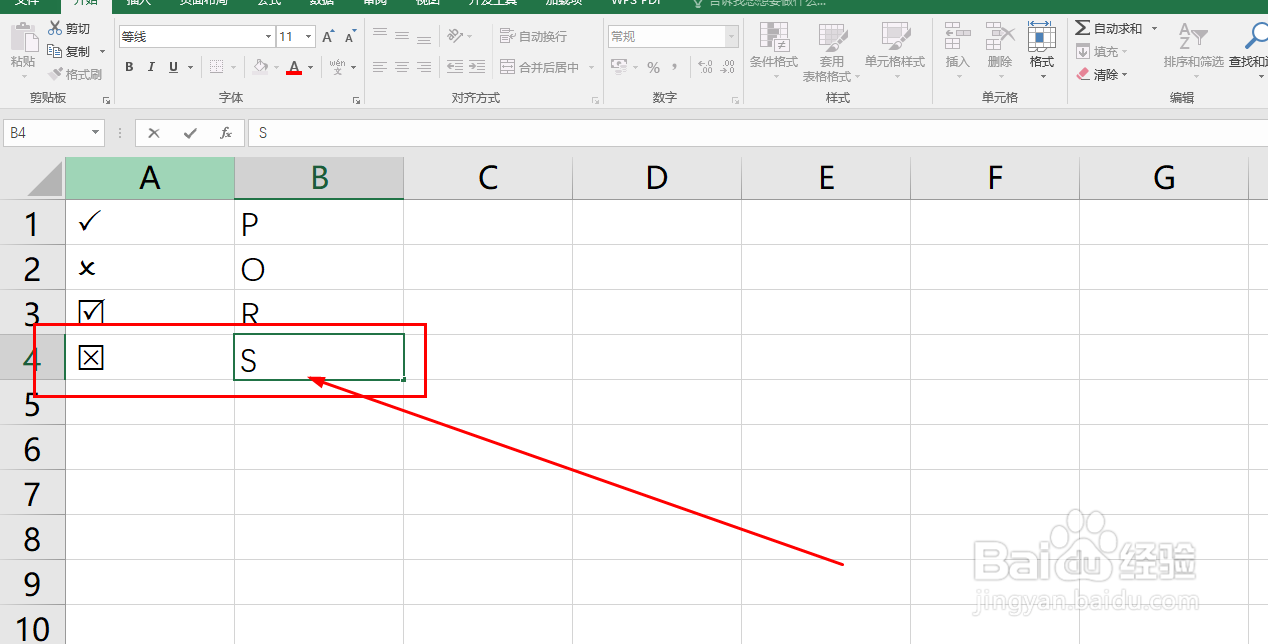The image size is (1268, 644).
Task: Open text orientation tool
Action: pos(455,36)
